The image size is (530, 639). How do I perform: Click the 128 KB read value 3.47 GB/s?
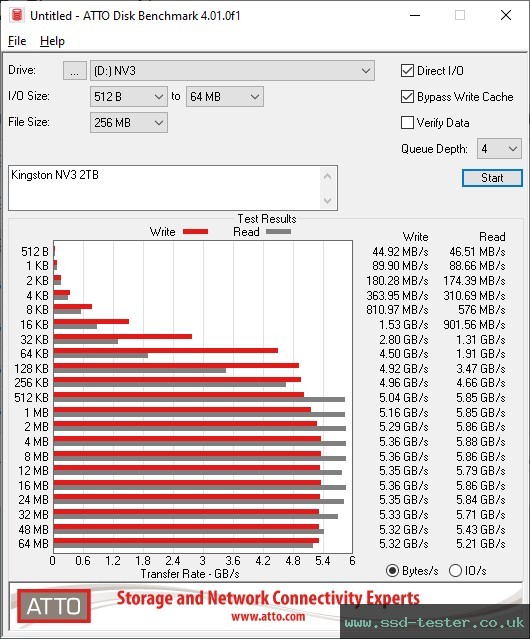point(481,369)
